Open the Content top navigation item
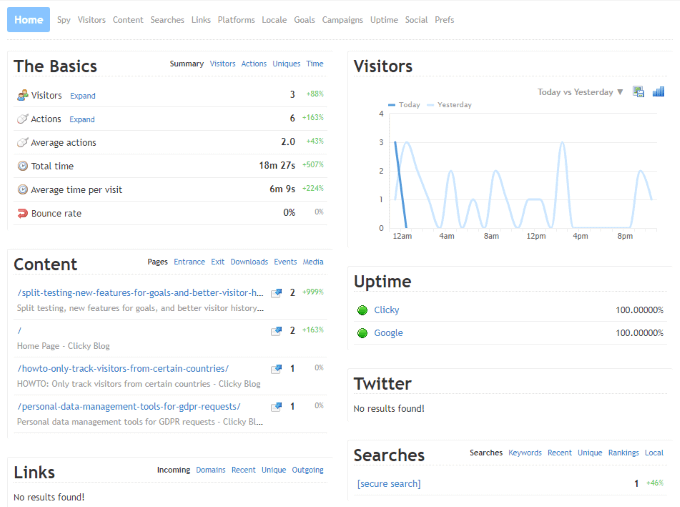Screen dimensions: 680x507 coord(128,20)
